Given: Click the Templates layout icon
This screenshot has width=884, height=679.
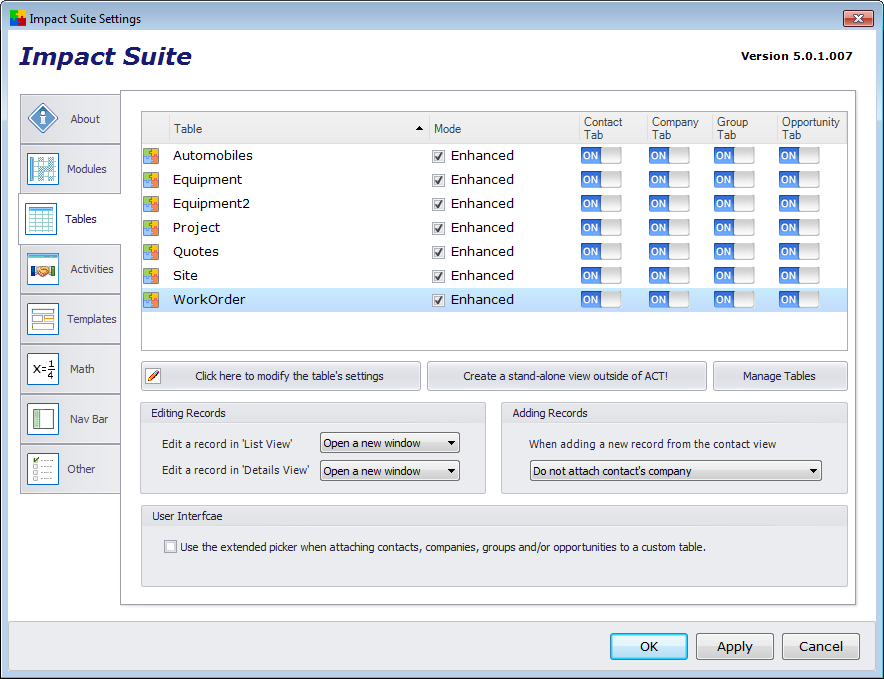Looking at the screenshot, I should pyautogui.click(x=43, y=319).
